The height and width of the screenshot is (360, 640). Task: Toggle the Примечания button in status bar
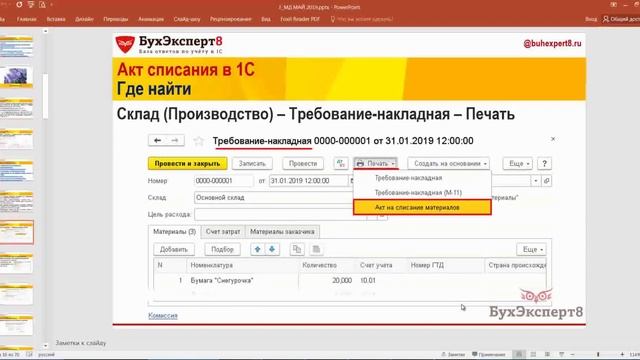click(x=488, y=354)
